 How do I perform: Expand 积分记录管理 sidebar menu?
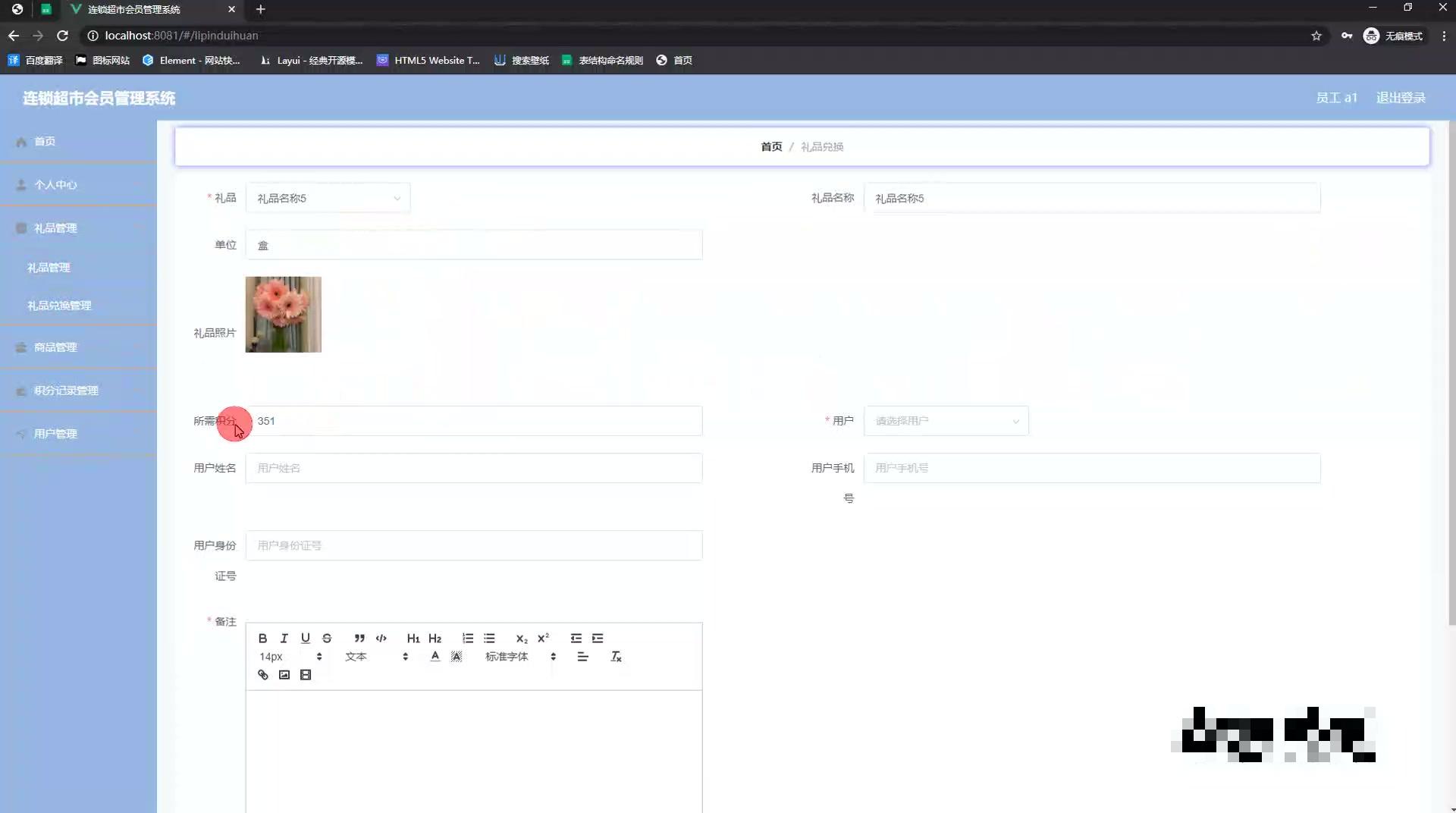pos(78,390)
